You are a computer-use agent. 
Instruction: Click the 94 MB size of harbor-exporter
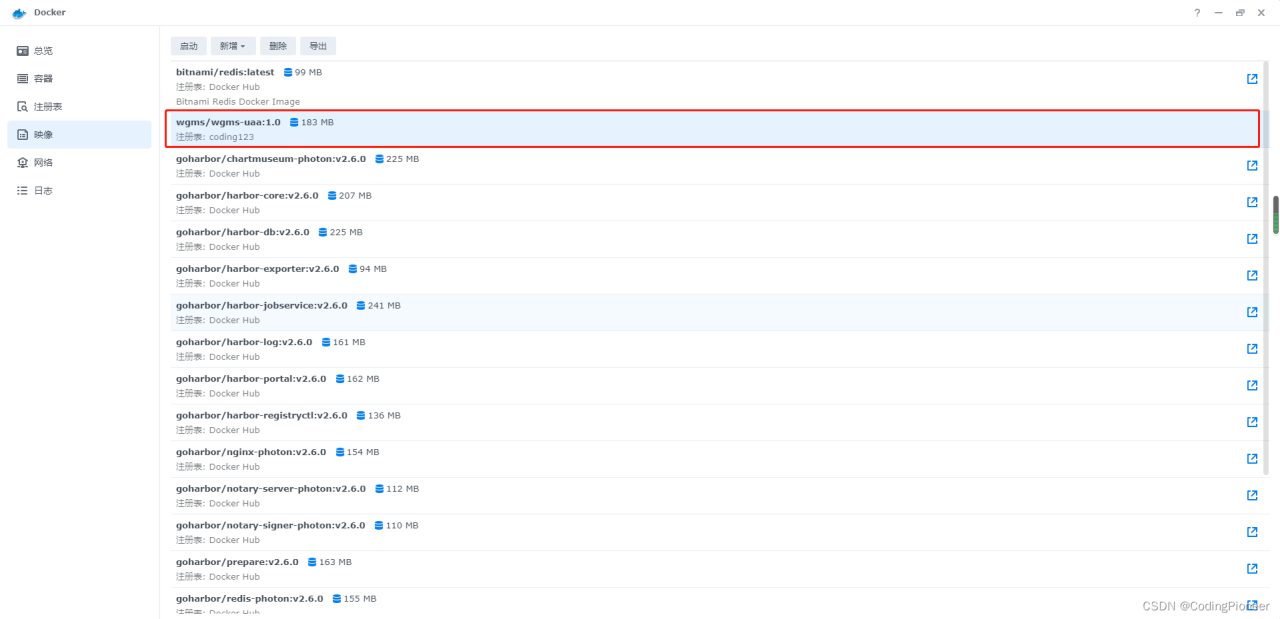point(373,269)
